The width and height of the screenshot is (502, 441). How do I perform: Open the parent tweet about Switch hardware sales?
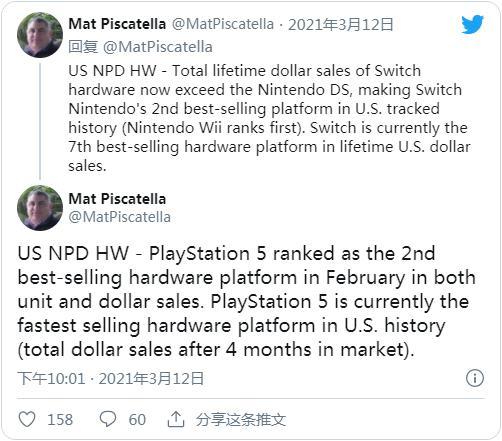[x=269, y=118]
